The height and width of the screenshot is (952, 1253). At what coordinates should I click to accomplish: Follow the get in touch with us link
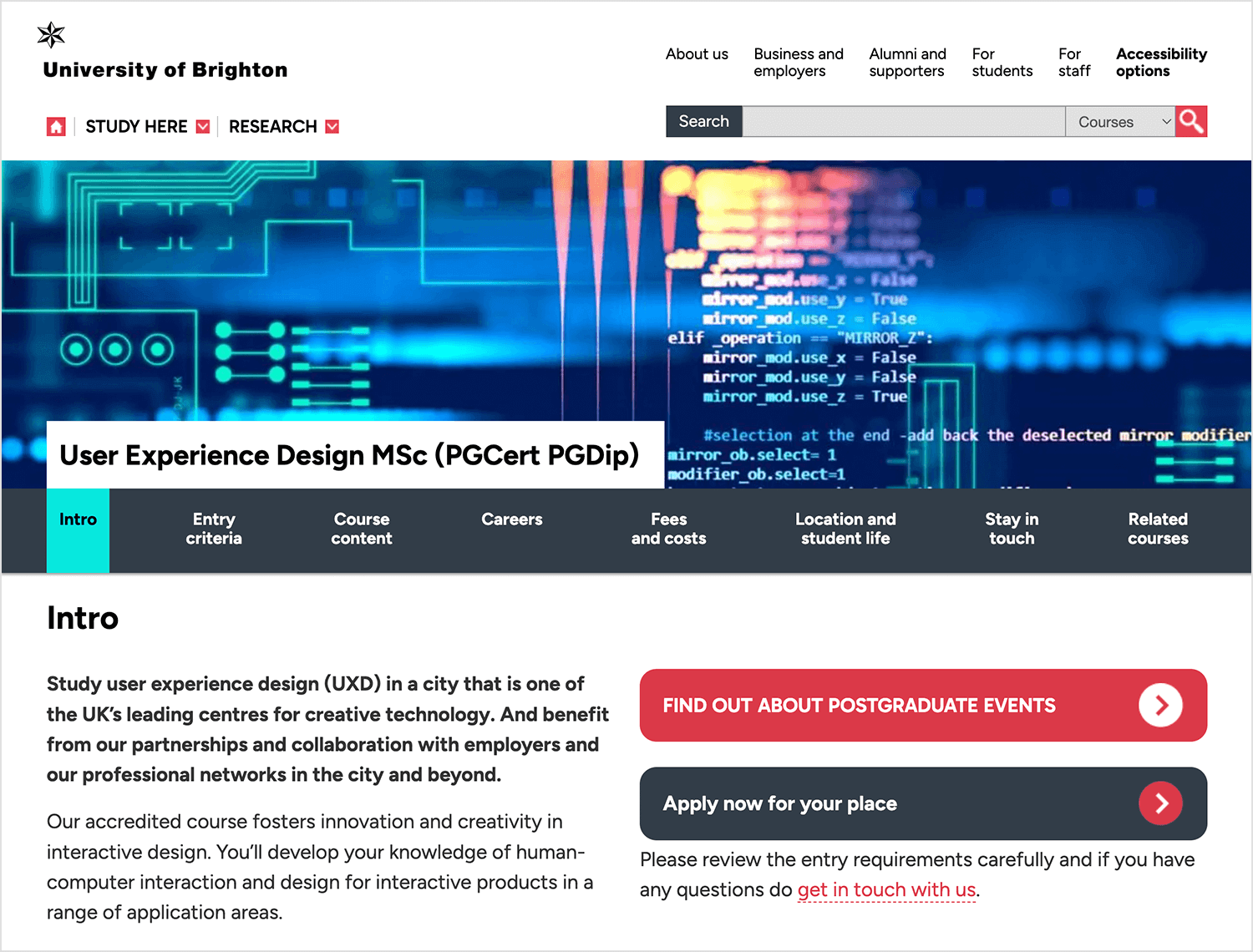click(886, 890)
